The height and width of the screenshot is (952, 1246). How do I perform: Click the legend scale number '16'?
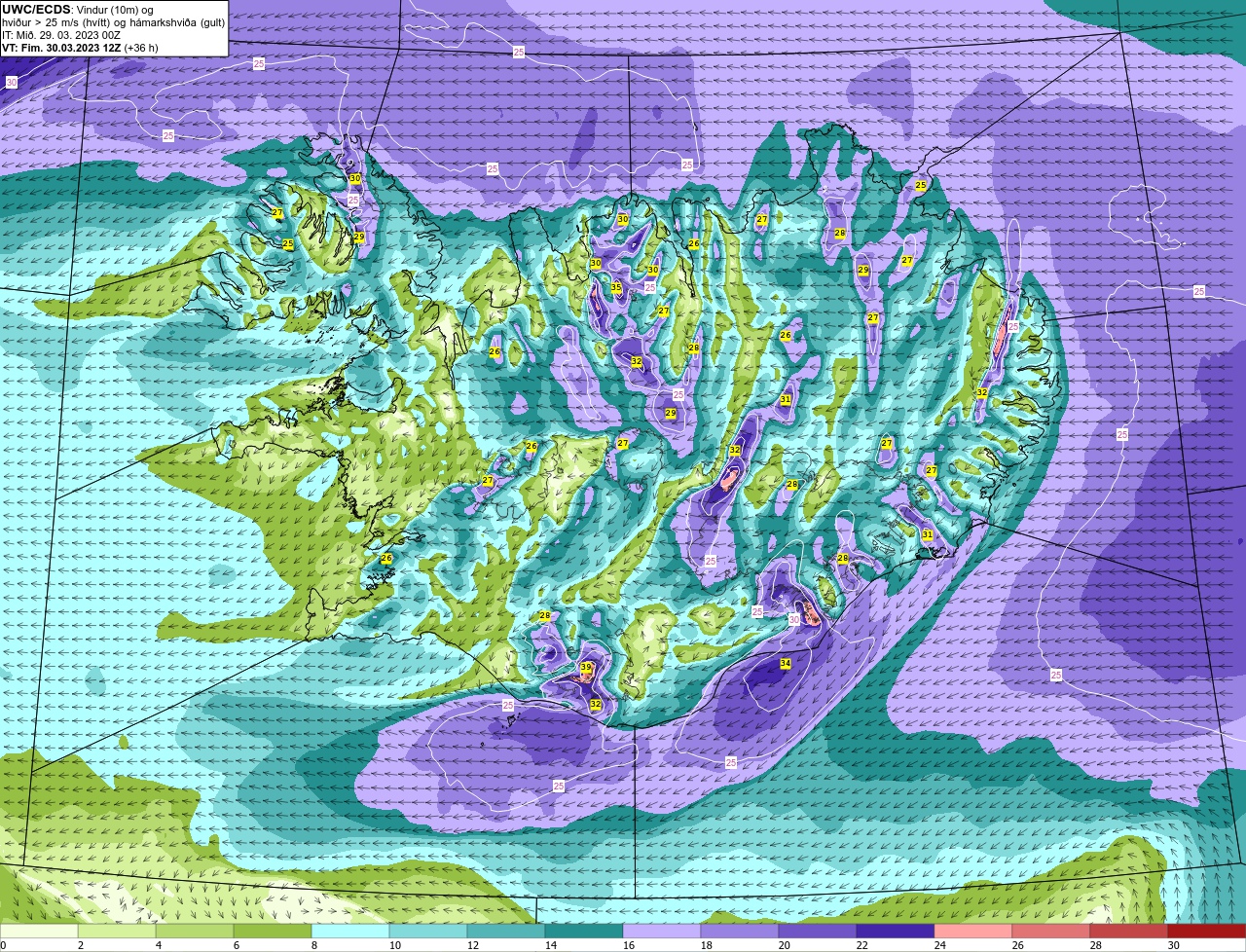pos(629,945)
